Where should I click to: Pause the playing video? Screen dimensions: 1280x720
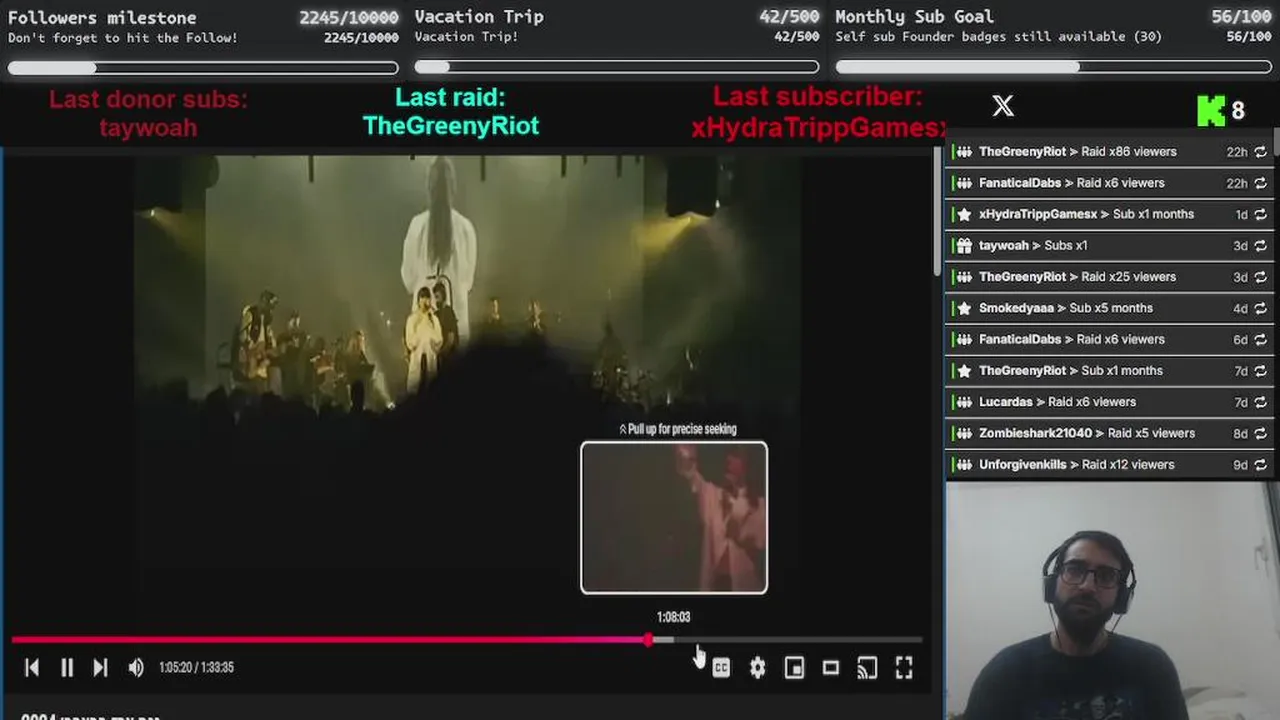67,667
